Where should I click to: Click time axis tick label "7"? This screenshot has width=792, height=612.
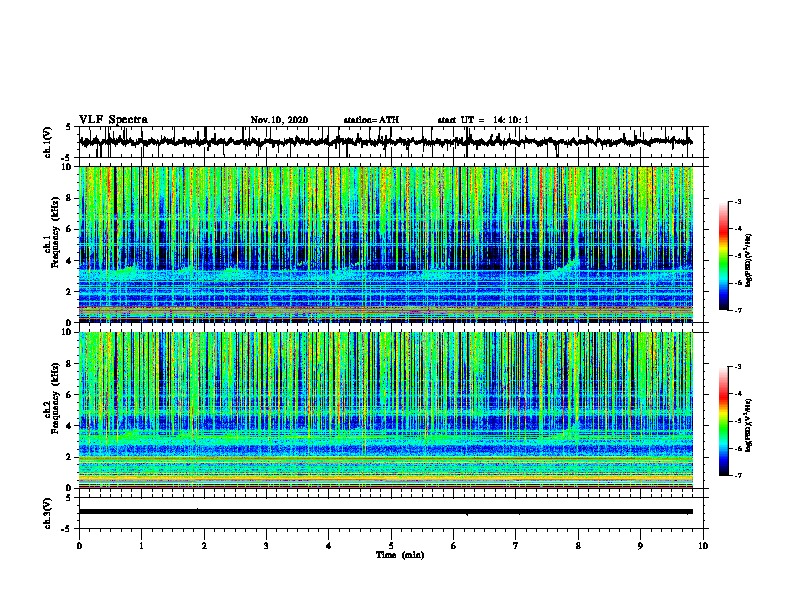(516, 546)
